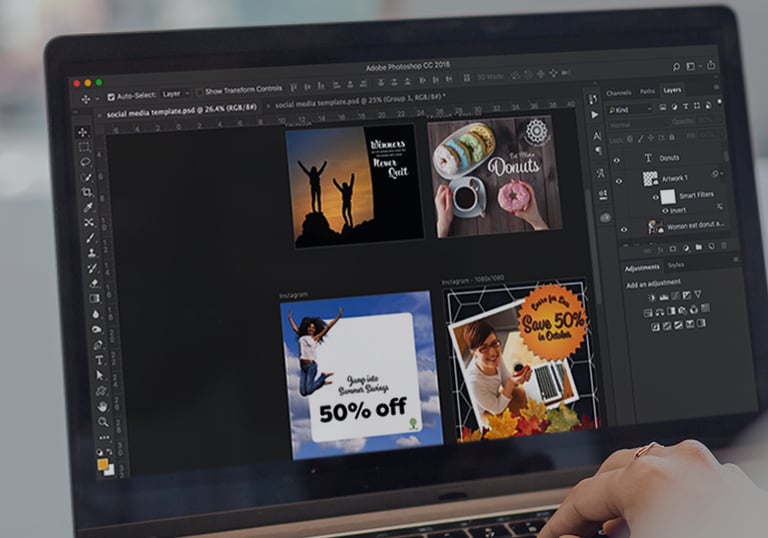The width and height of the screenshot is (768, 538).
Task: Select the Quick Selection tool
Action: pyautogui.click(x=87, y=176)
